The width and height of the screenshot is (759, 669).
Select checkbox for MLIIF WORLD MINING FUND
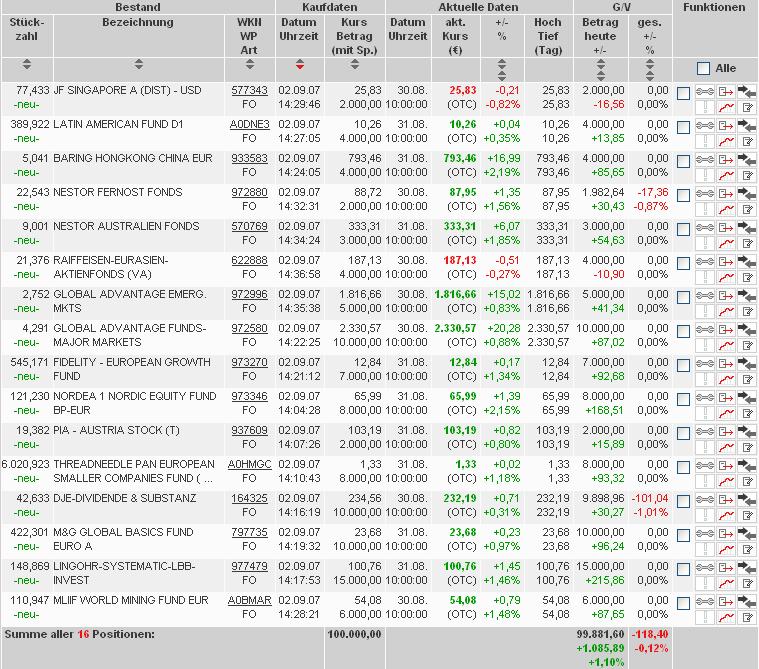tap(683, 604)
